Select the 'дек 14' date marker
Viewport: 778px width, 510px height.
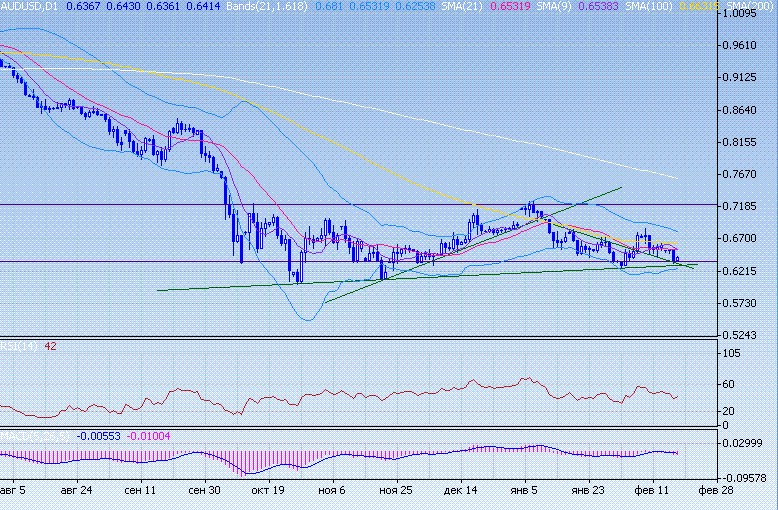[x=460, y=491]
